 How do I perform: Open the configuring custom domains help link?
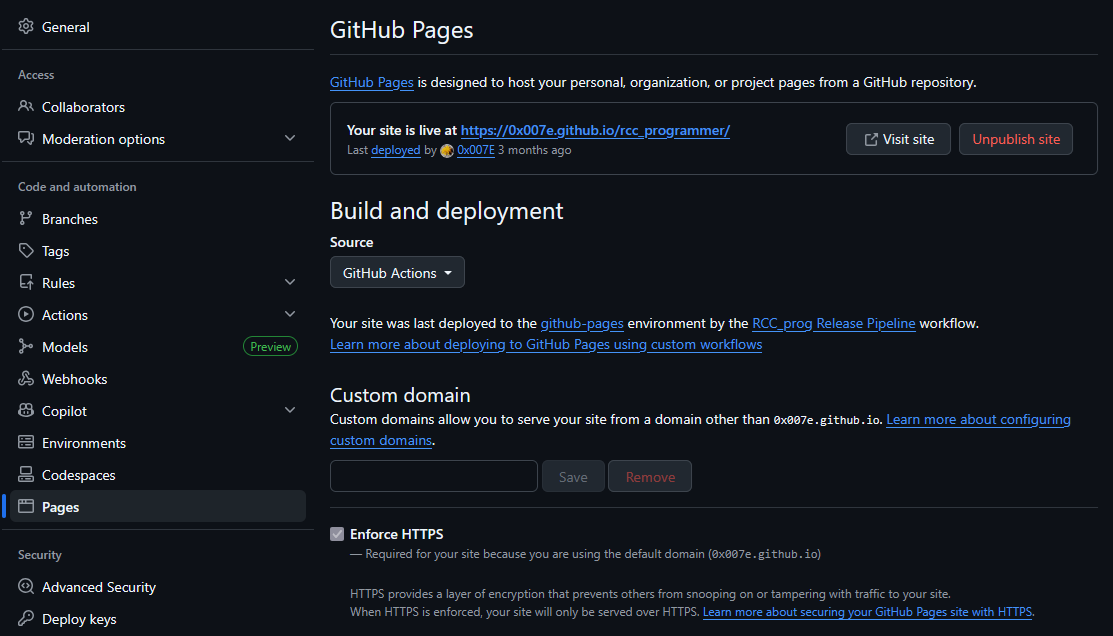(978, 420)
